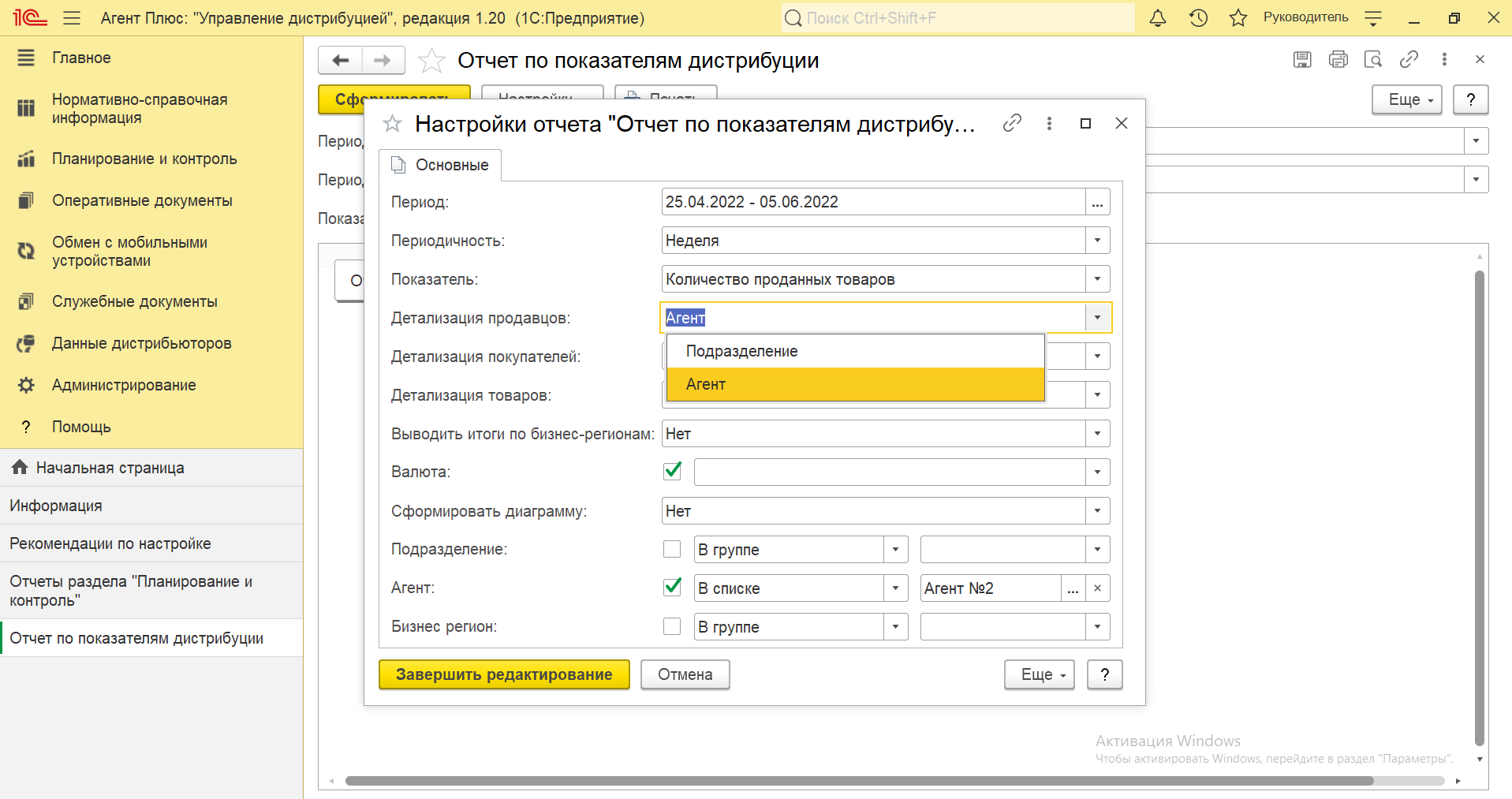1512x799 pixels.
Task: Expand the Показатель dropdown
Action: pos(1097,279)
